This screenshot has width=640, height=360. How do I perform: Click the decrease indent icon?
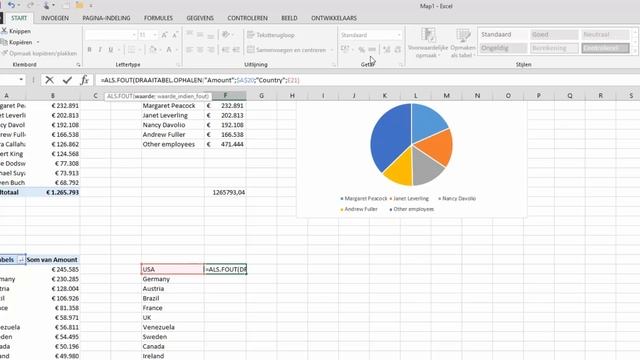[x=225, y=50]
